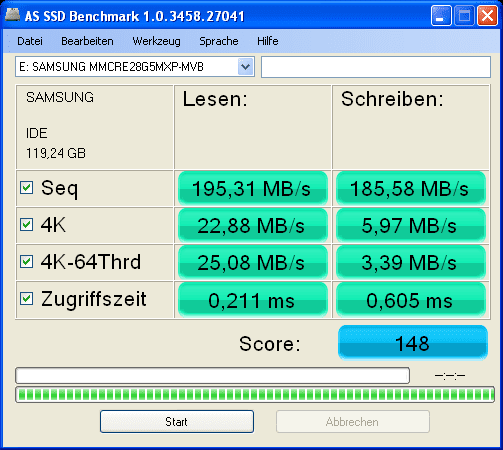503x450 pixels.
Task: Select the E: SAMSUNG MMCRE28G5MXP-MVB drive combo box
Action: [x=135, y=67]
